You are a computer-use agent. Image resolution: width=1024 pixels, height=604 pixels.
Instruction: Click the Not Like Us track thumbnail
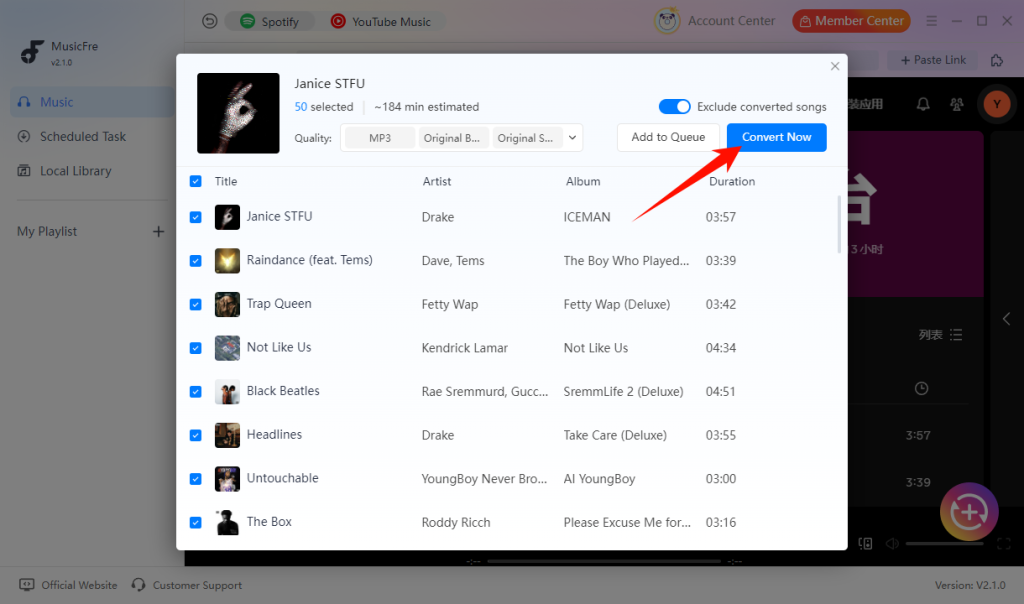[227, 348]
